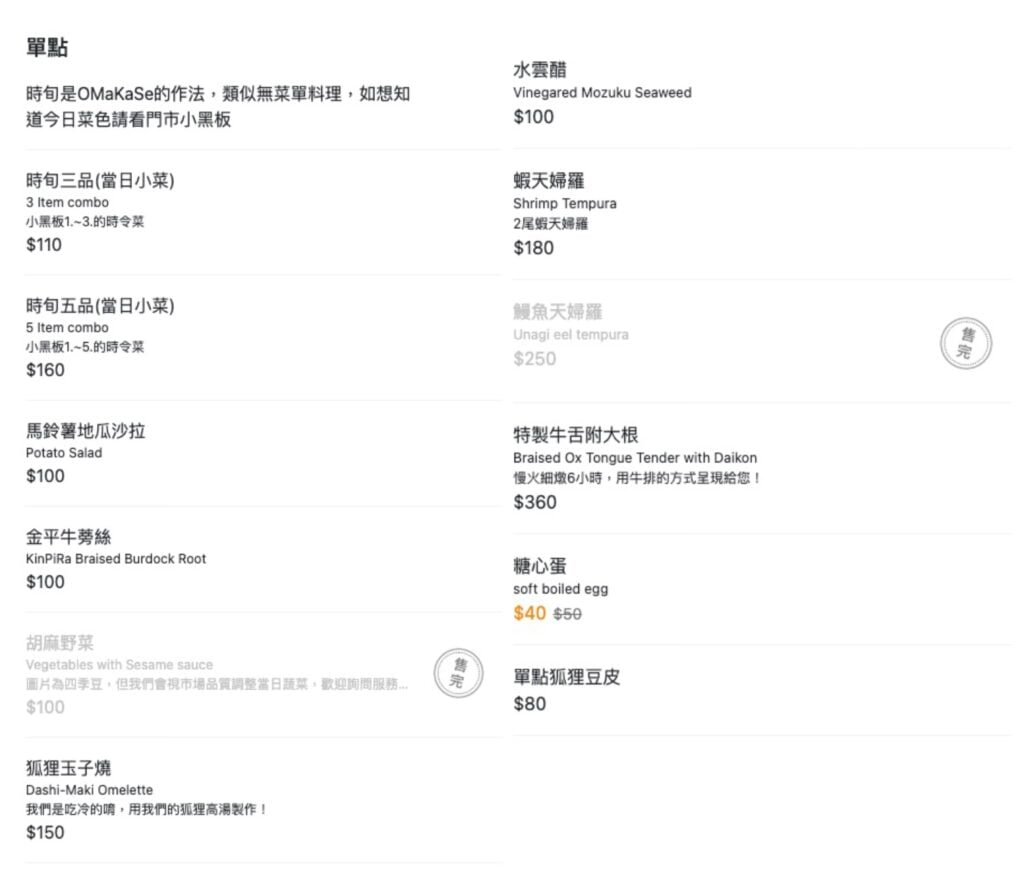Select the 時旬三品 3 Item combo

[100, 181]
